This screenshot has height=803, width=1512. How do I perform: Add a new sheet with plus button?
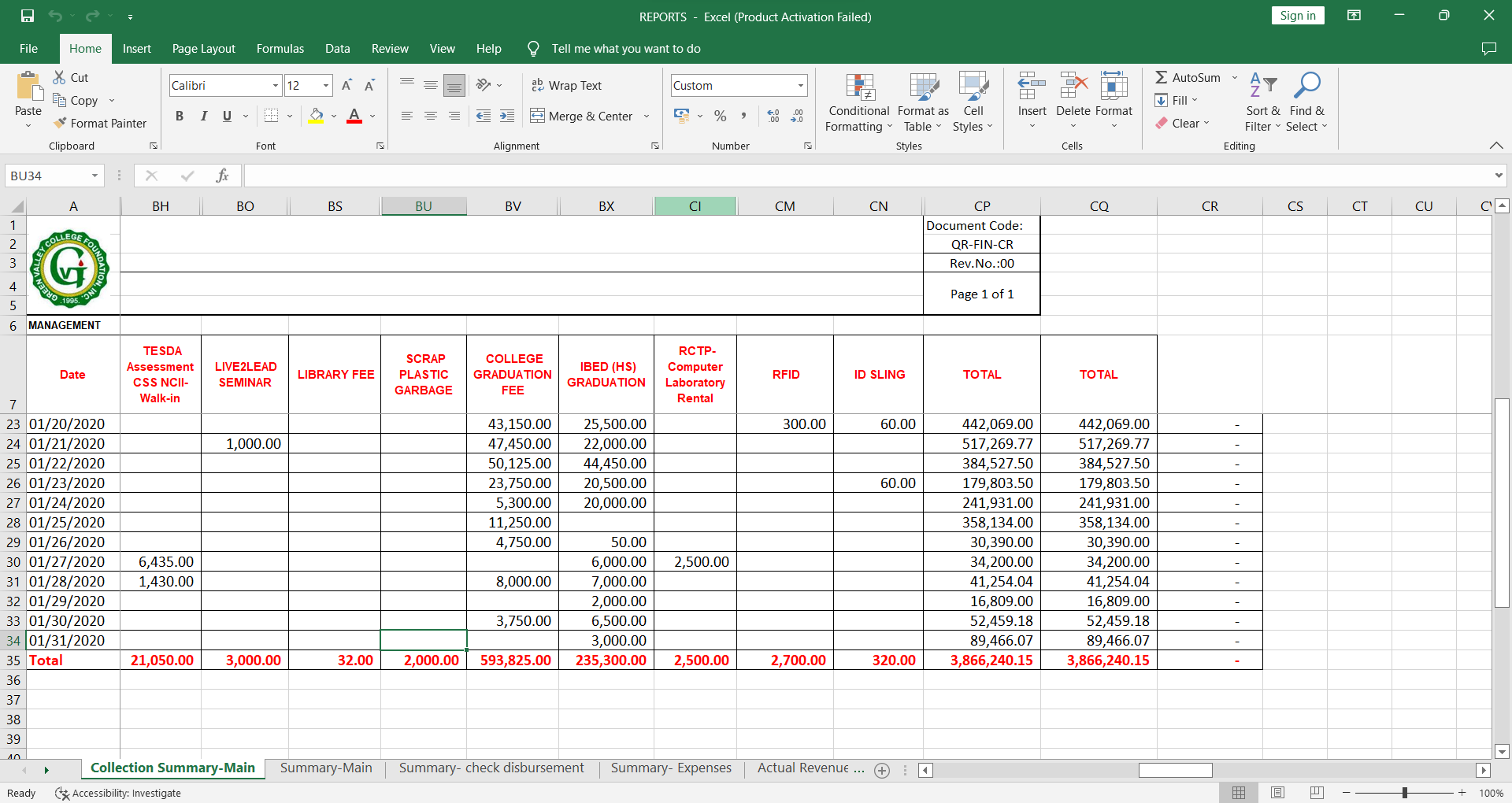[882, 771]
